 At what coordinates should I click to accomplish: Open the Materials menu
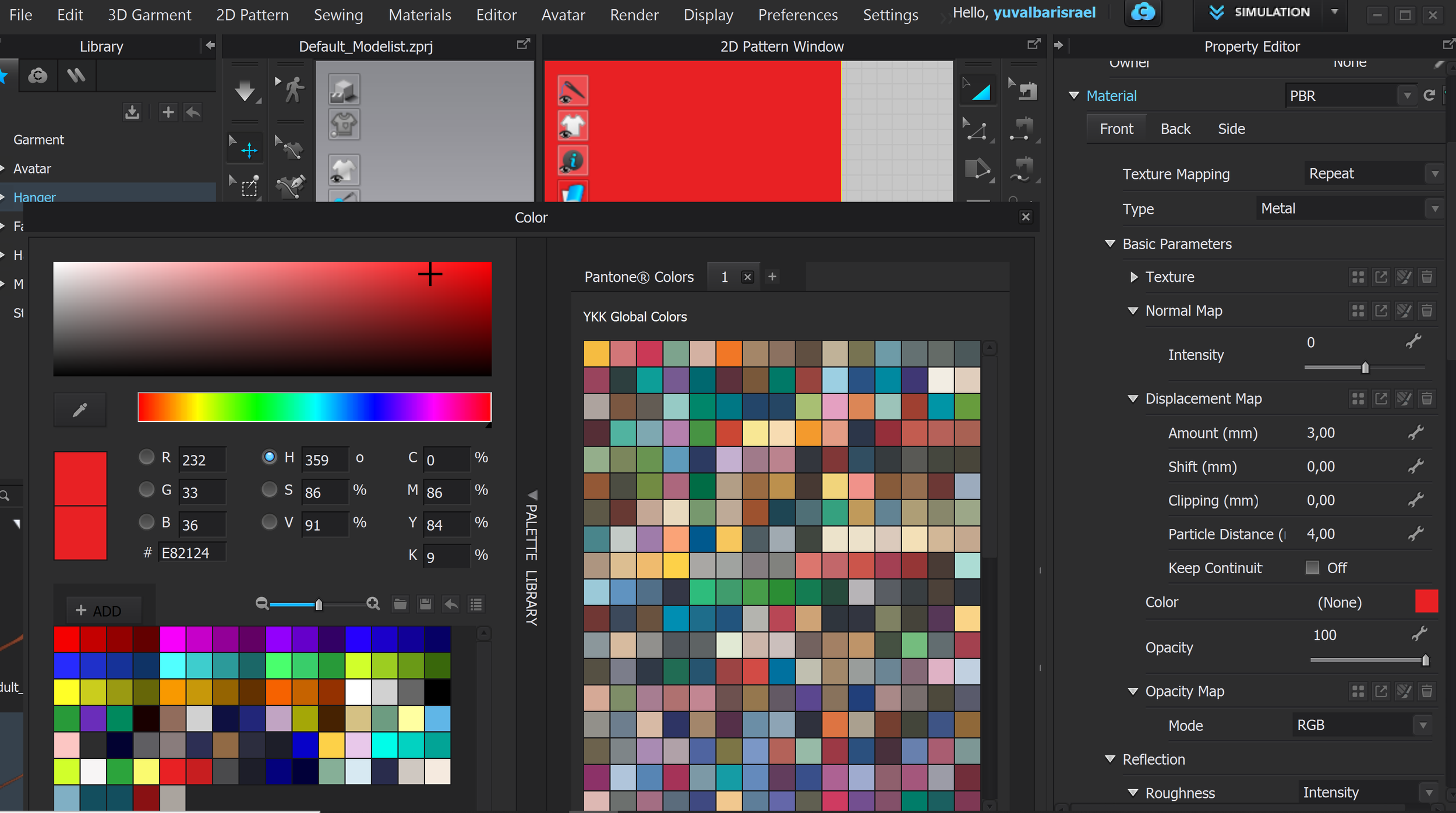coord(419,15)
